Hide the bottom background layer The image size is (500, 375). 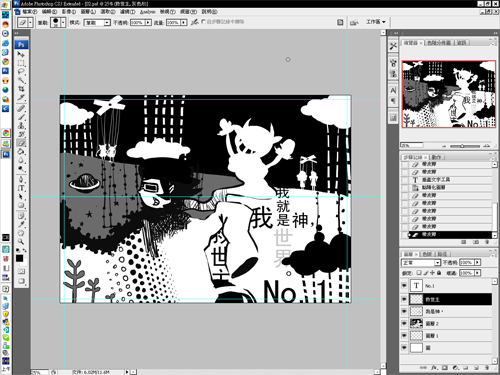coord(404,348)
